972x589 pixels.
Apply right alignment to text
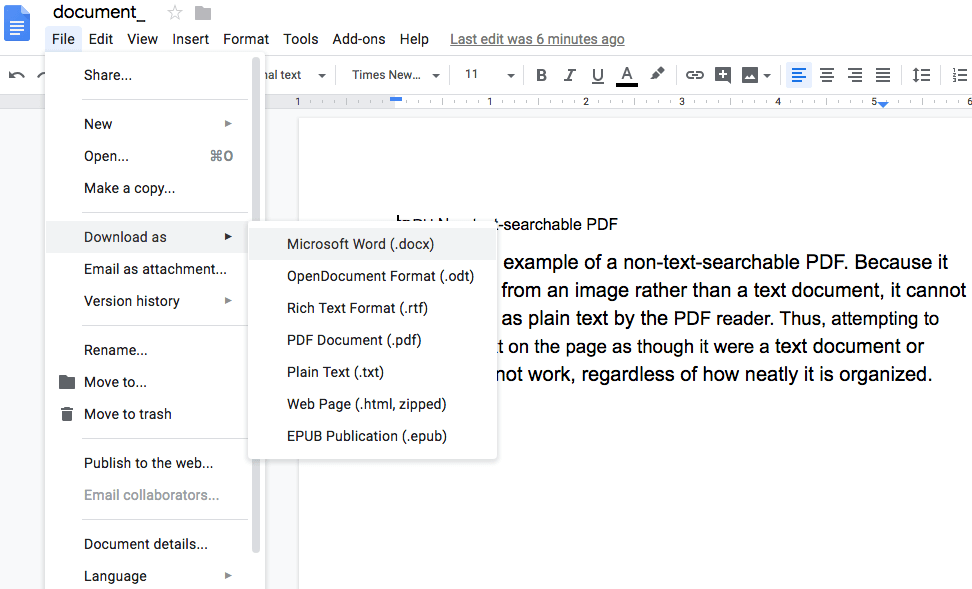coord(855,75)
